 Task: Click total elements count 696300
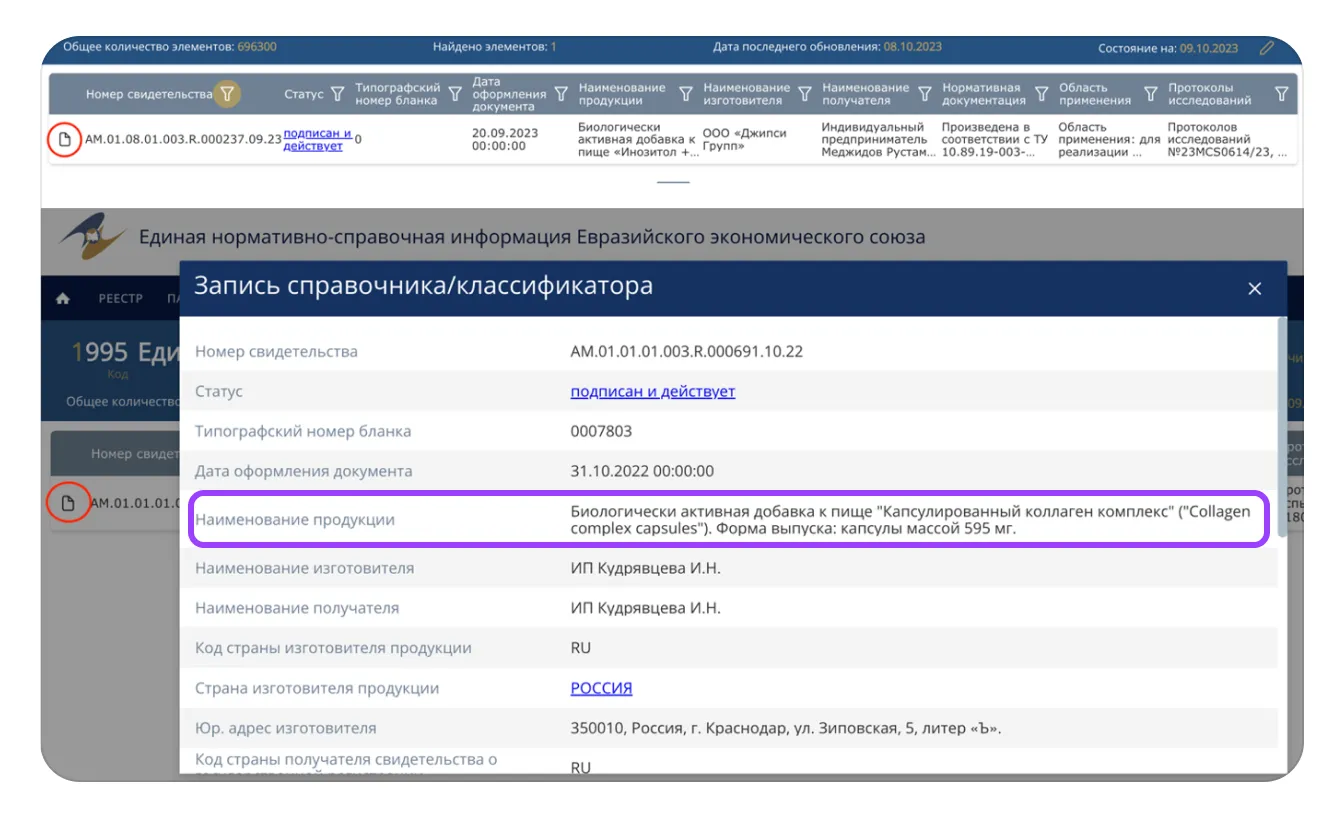coord(257,47)
